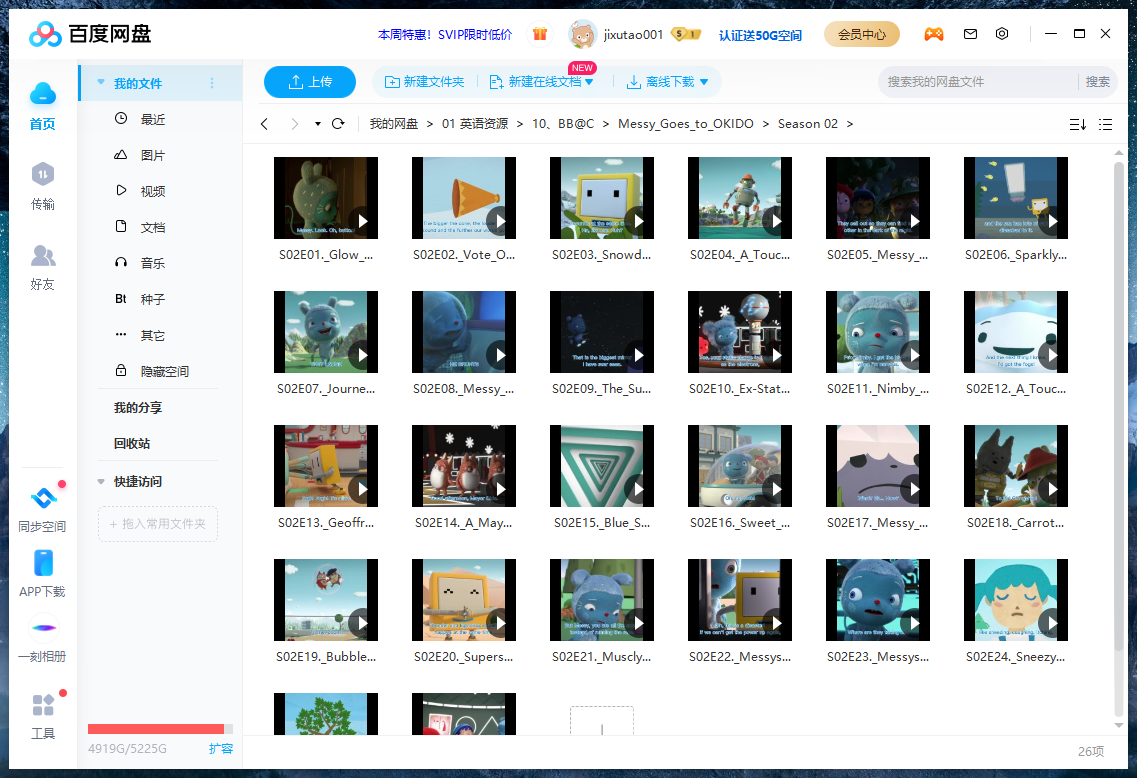Open the 会员中心 button
Viewport: 1137px width, 778px height.
(861, 34)
